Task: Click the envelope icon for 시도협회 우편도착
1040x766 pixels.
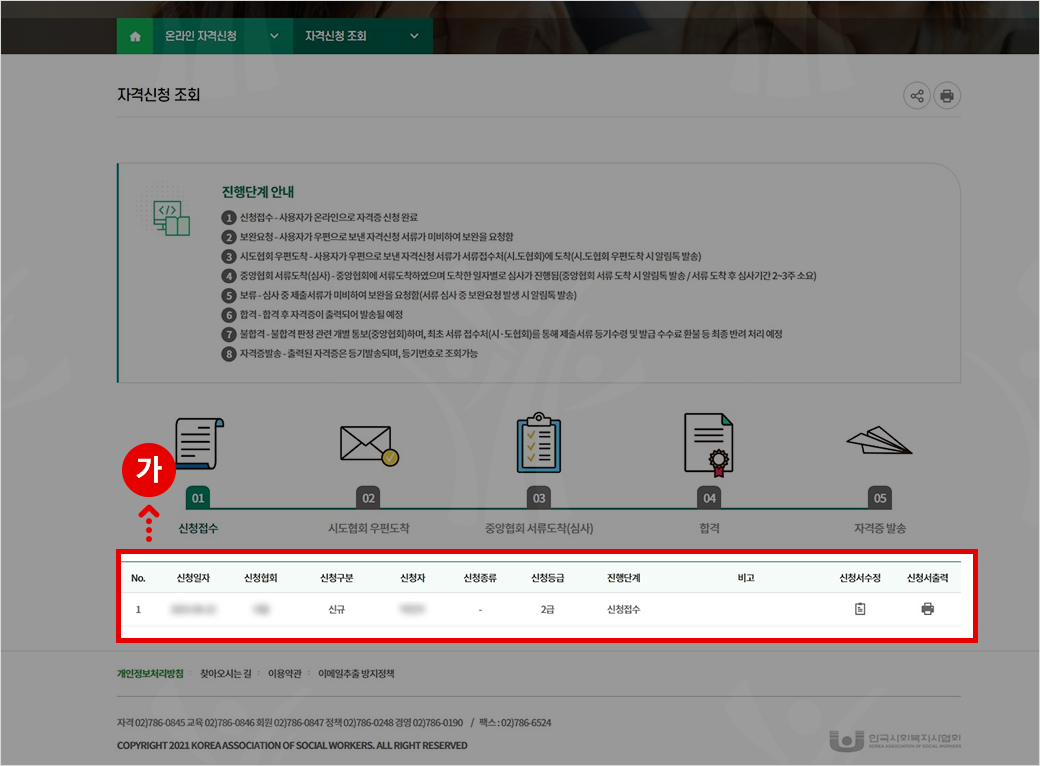Action: coord(368,445)
